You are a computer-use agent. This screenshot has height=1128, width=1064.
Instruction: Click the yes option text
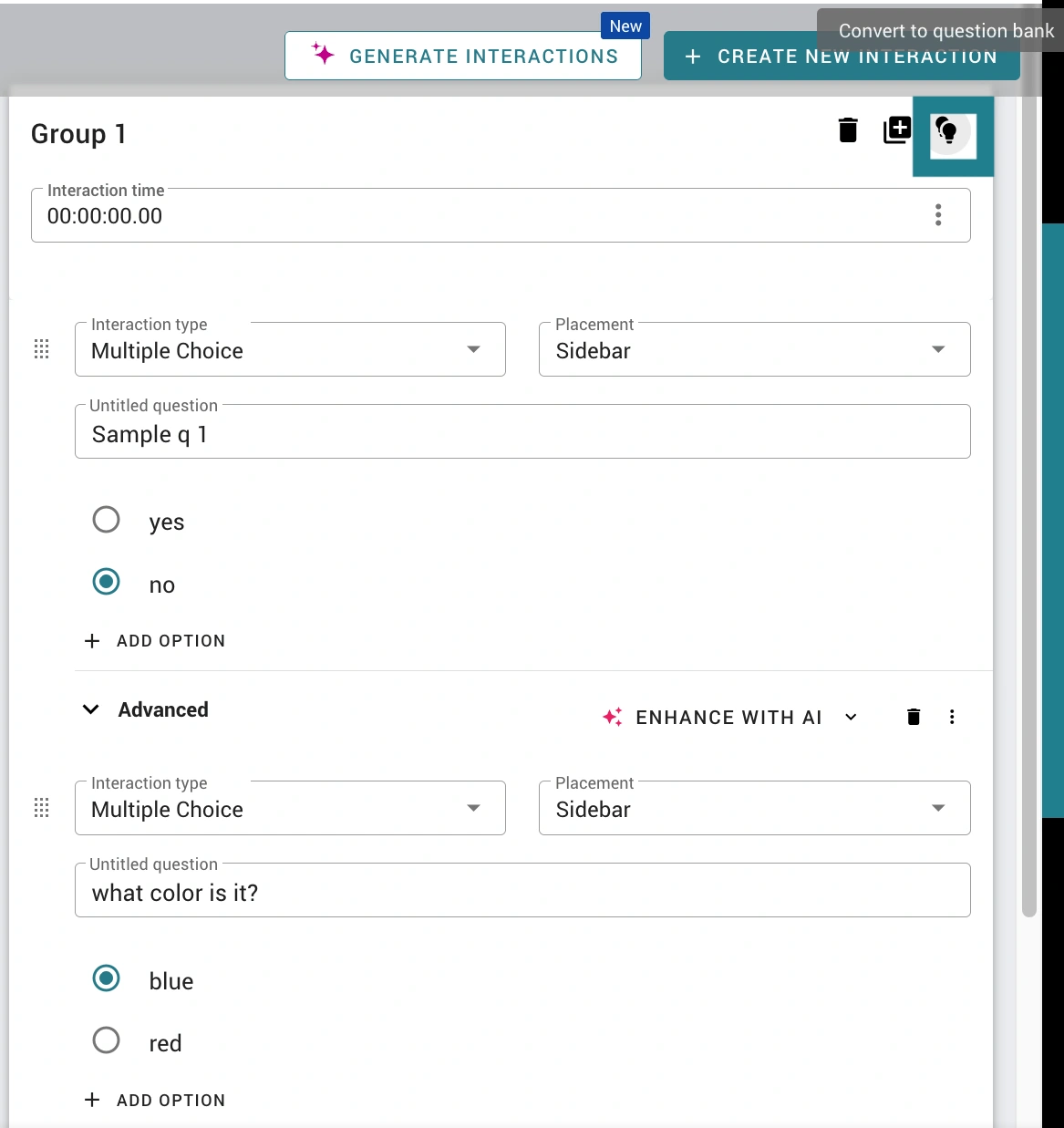pyautogui.click(x=167, y=523)
